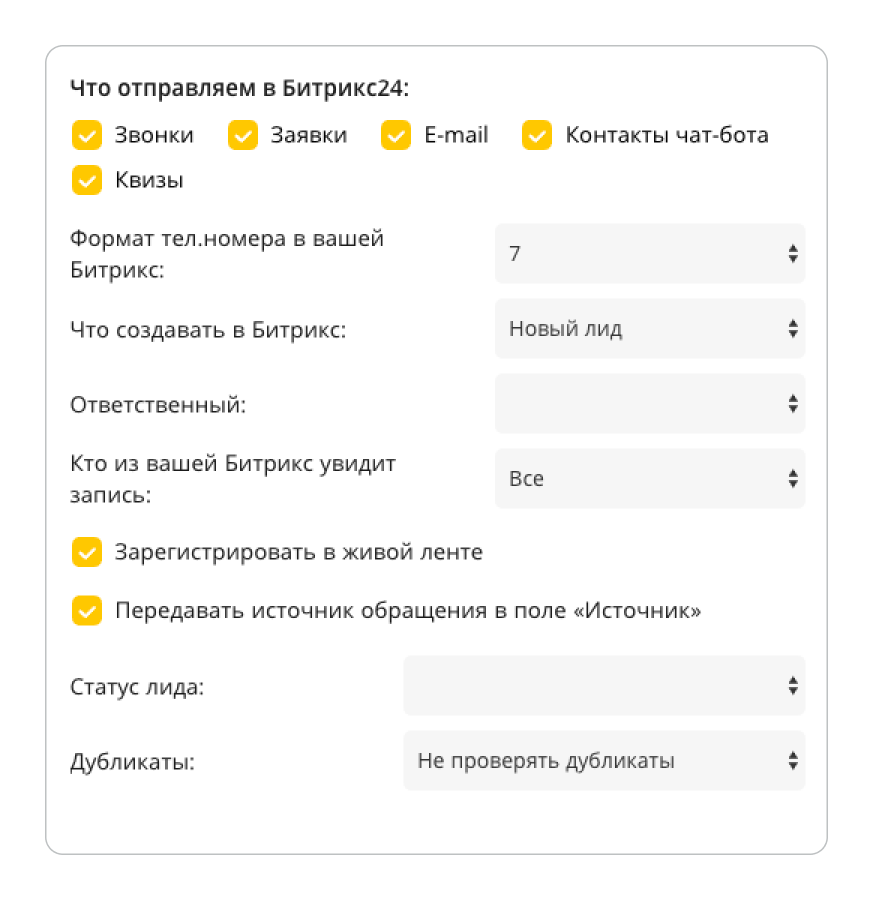The height and width of the screenshot is (900, 873).
Task: Toggle the Квизы checkbox
Action: (x=87, y=180)
